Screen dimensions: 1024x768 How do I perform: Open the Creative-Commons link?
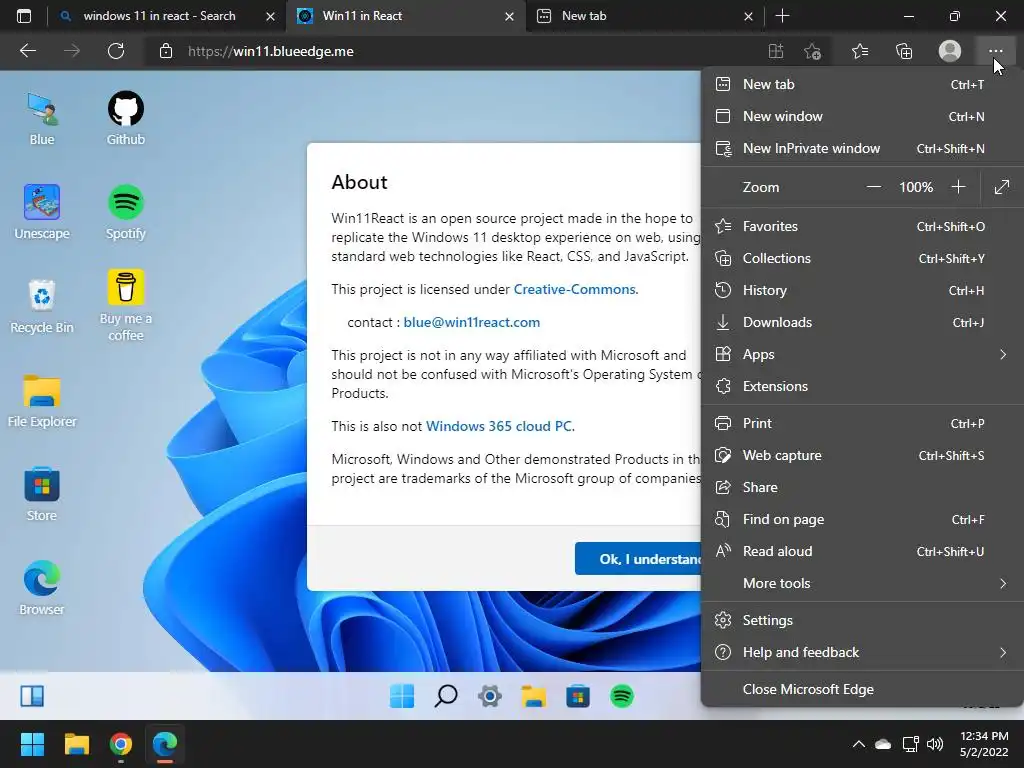(575, 289)
